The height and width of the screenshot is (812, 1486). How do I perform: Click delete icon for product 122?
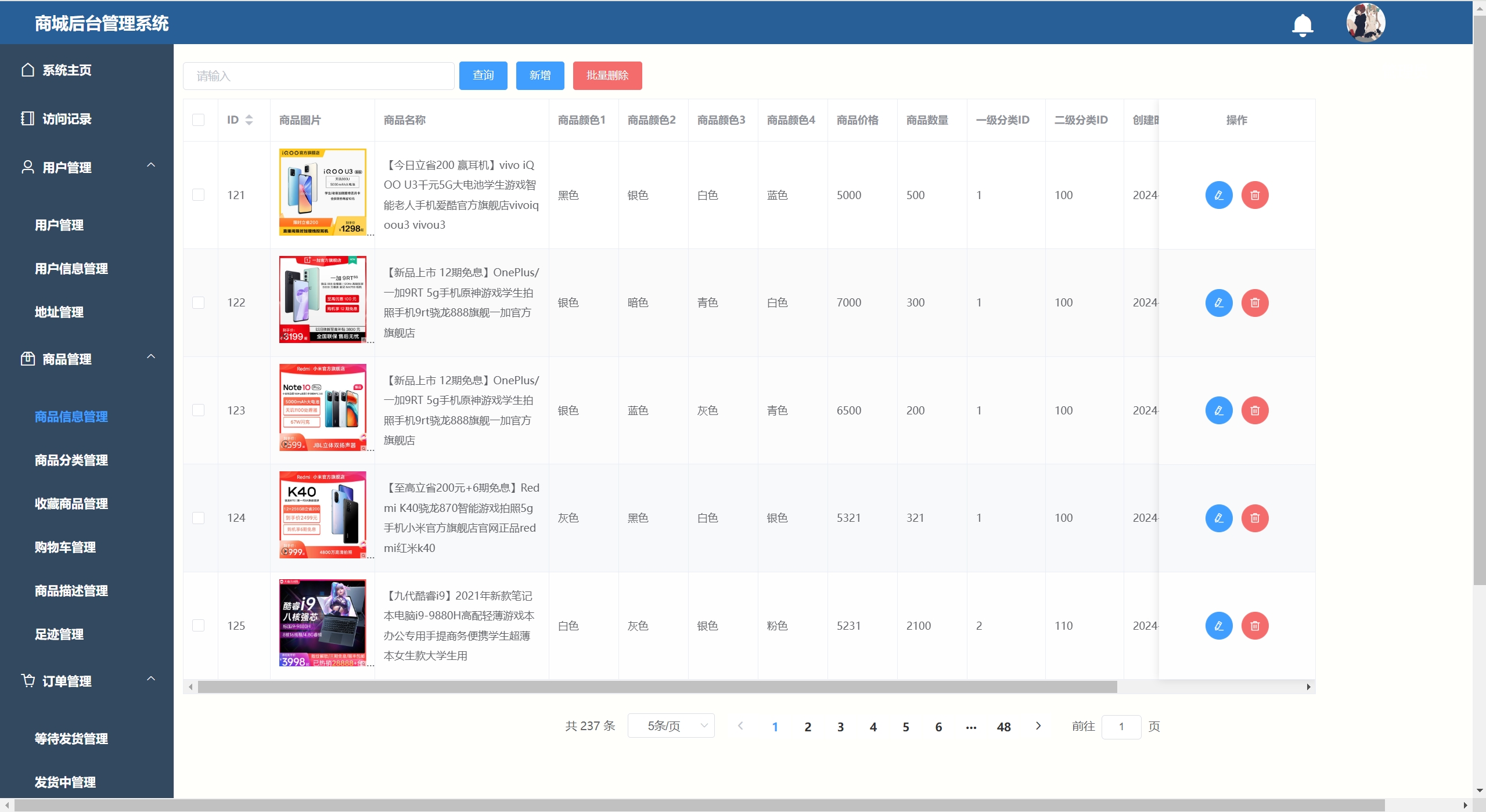(1255, 303)
